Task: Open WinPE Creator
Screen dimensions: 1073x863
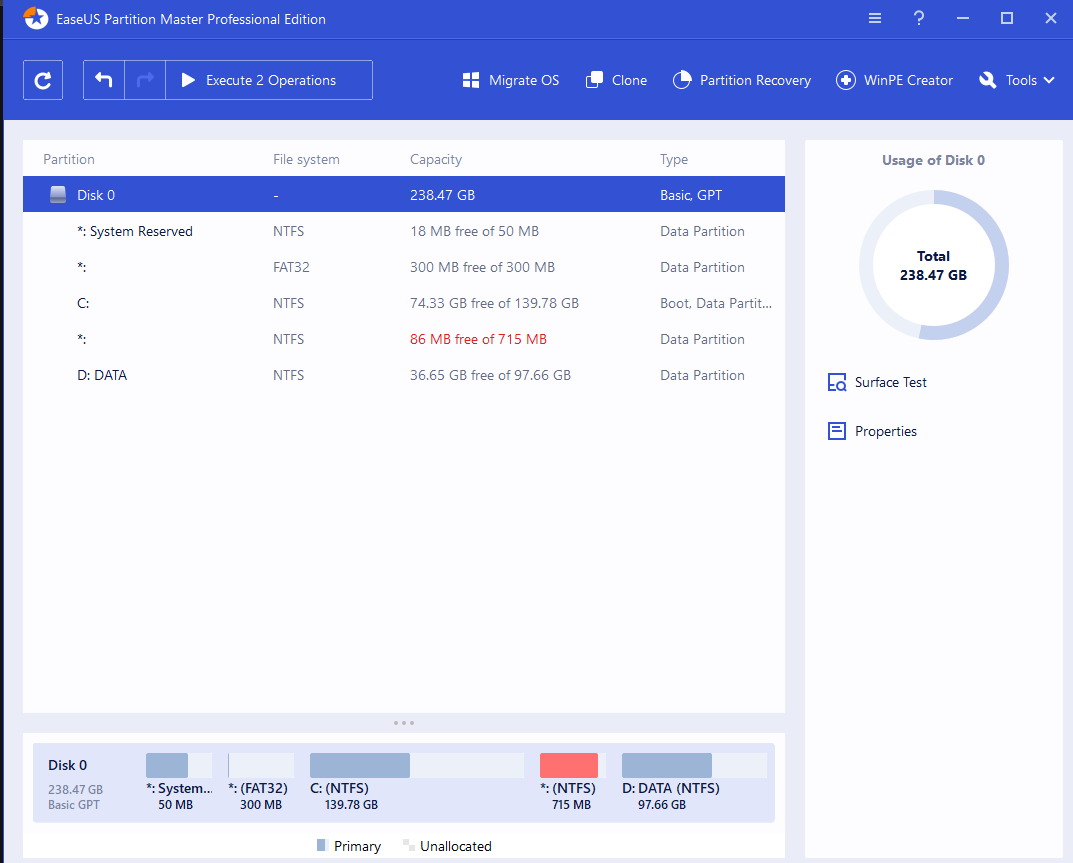Action: (894, 80)
